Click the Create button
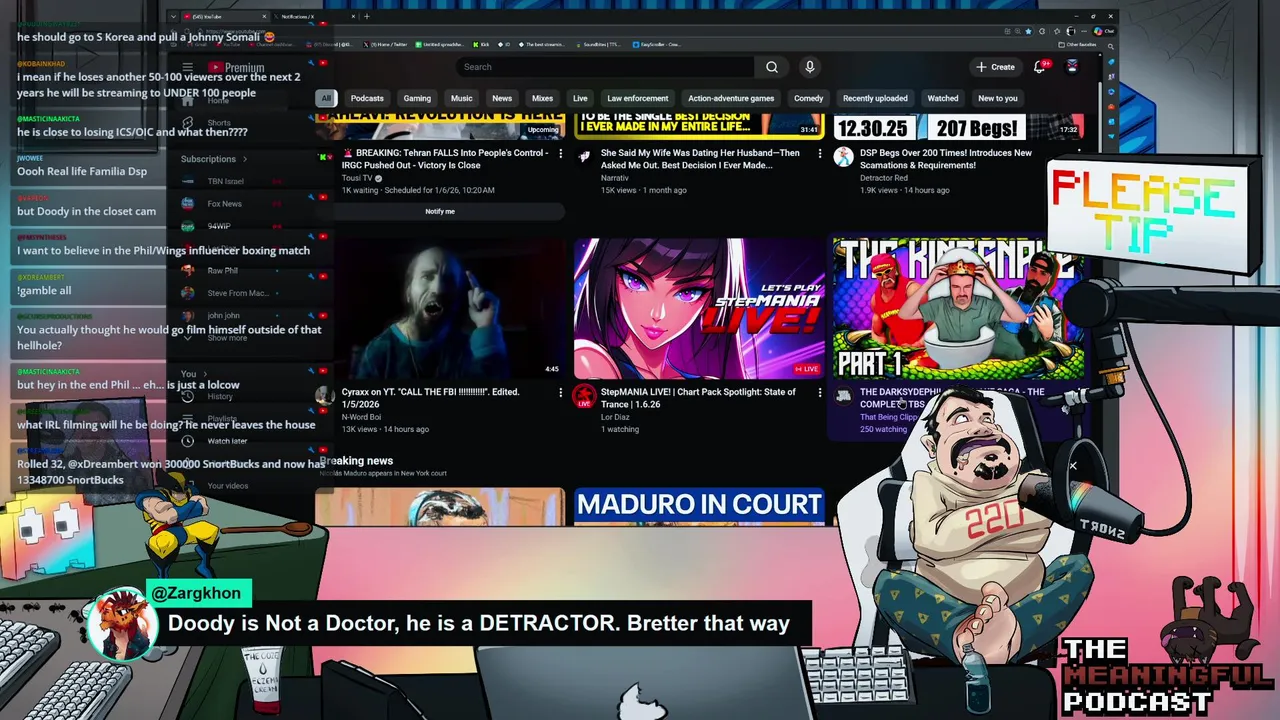The height and width of the screenshot is (720, 1280). pyautogui.click(x=996, y=67)
